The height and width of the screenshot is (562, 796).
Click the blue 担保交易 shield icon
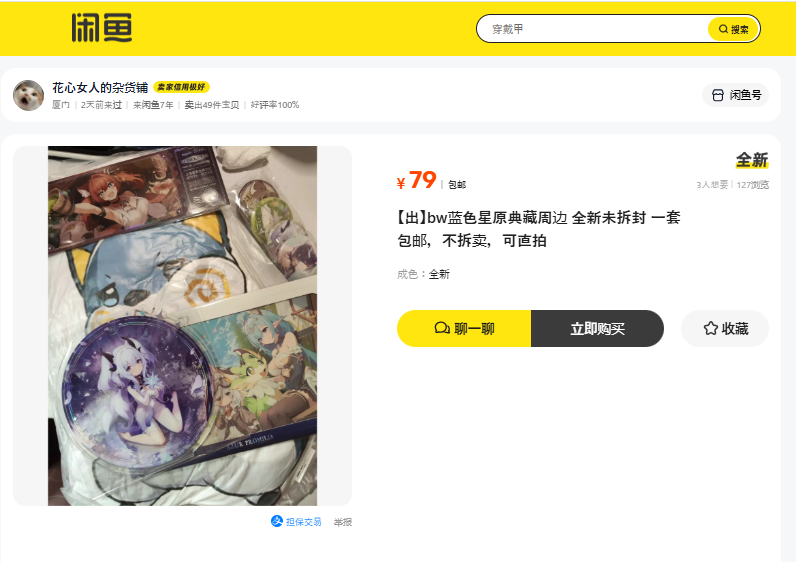pyautogui.click(x=277, y=521)
